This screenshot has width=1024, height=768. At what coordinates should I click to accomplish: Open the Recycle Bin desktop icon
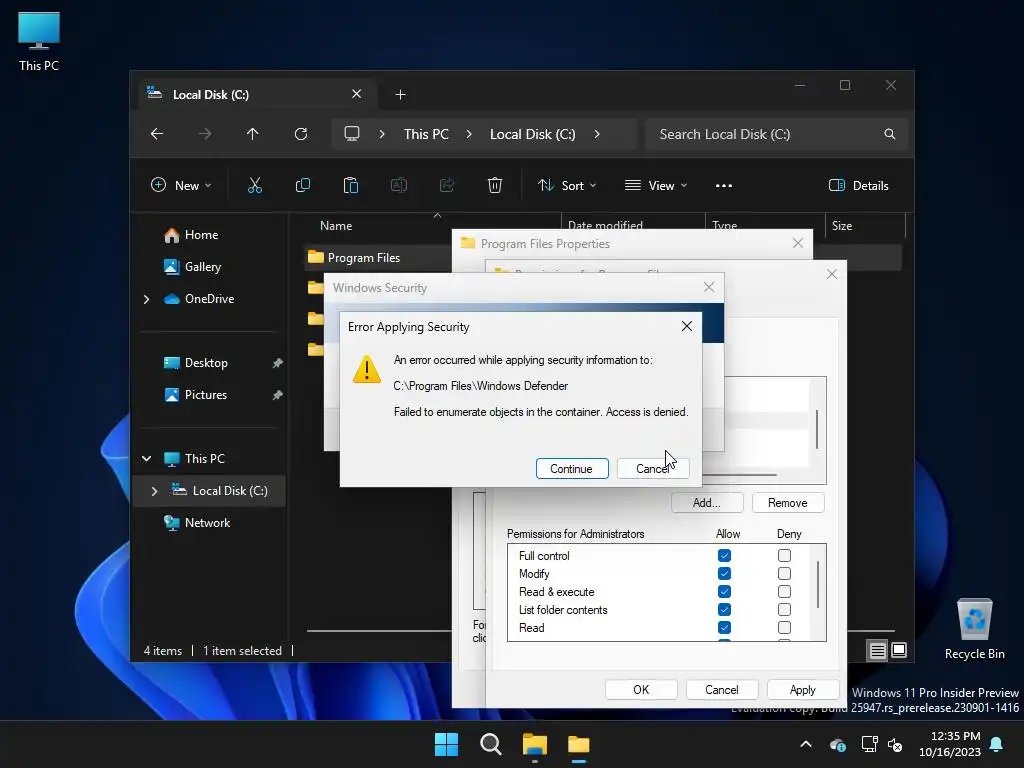coord(974,629)
